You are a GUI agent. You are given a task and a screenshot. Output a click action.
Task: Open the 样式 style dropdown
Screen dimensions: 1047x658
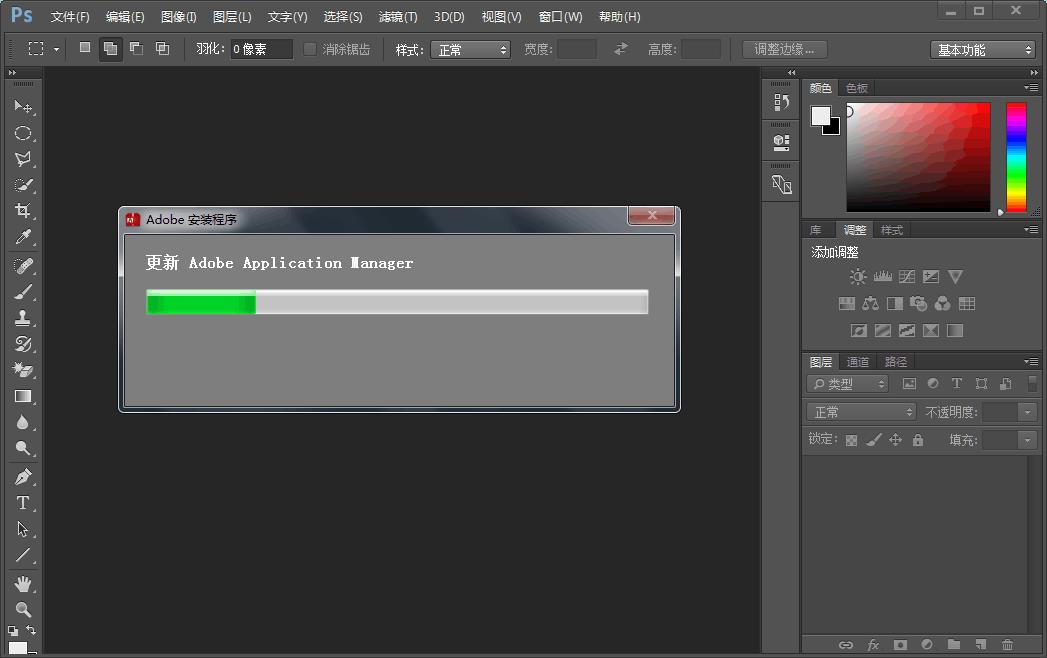470,49
